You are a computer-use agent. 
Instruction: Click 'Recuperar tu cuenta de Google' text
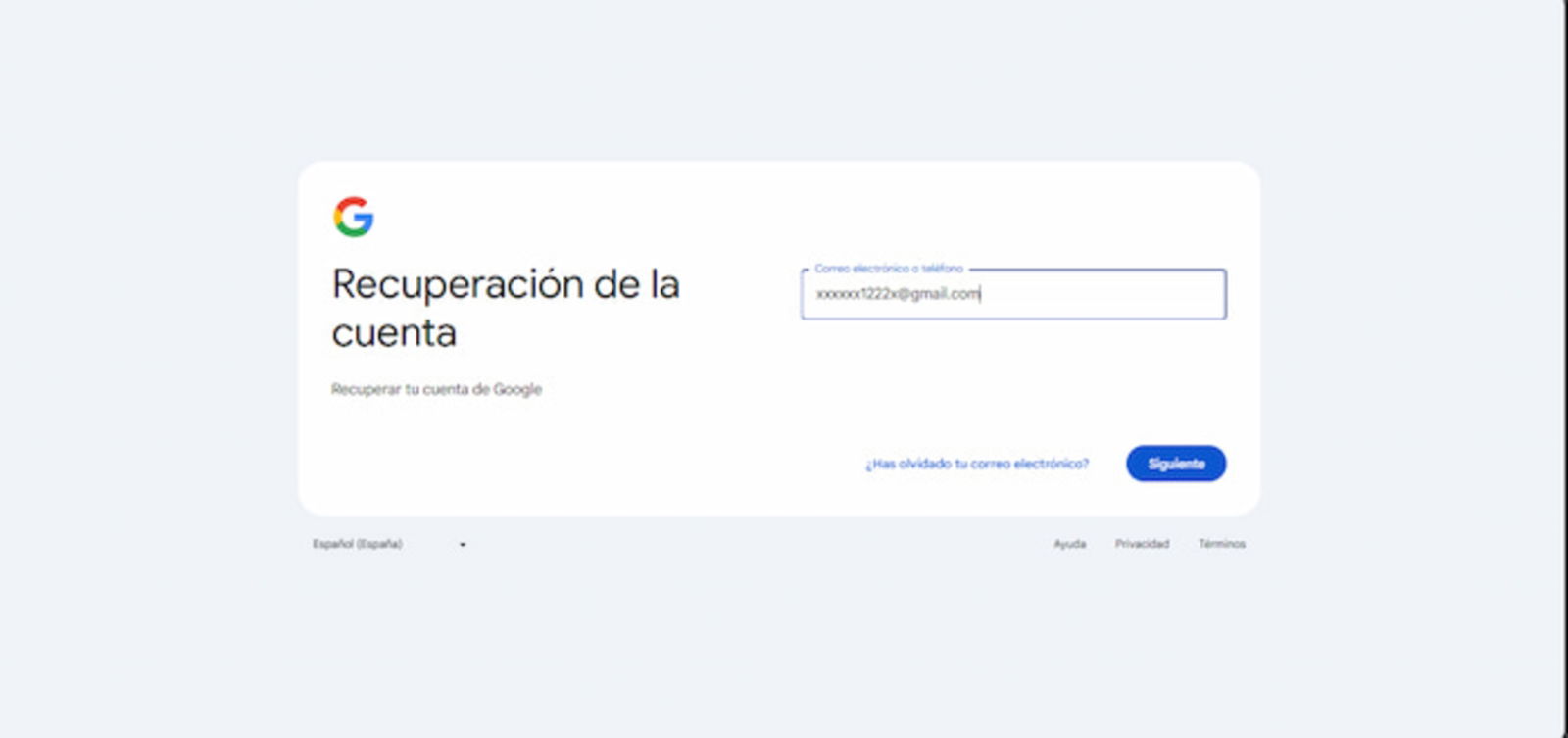pyautogui.click(x=436, y=389)
